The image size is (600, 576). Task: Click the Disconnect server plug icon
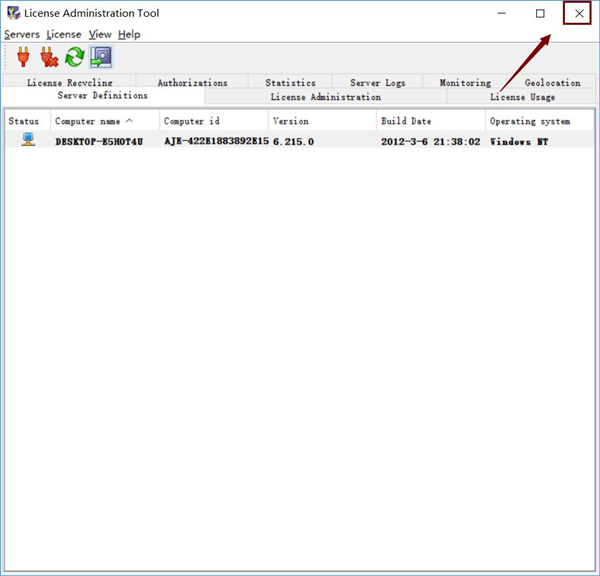pos(49,57)
